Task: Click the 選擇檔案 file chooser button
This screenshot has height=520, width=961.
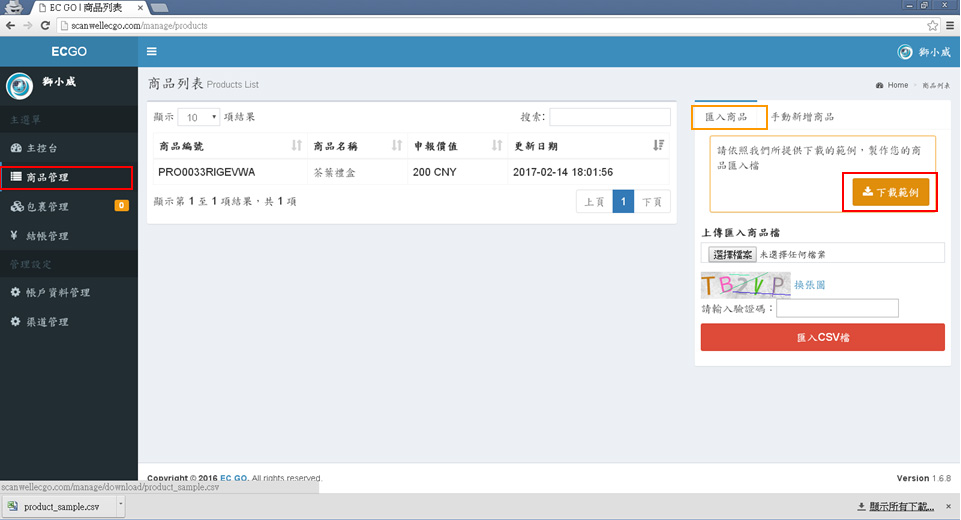Action: (732, 255)
